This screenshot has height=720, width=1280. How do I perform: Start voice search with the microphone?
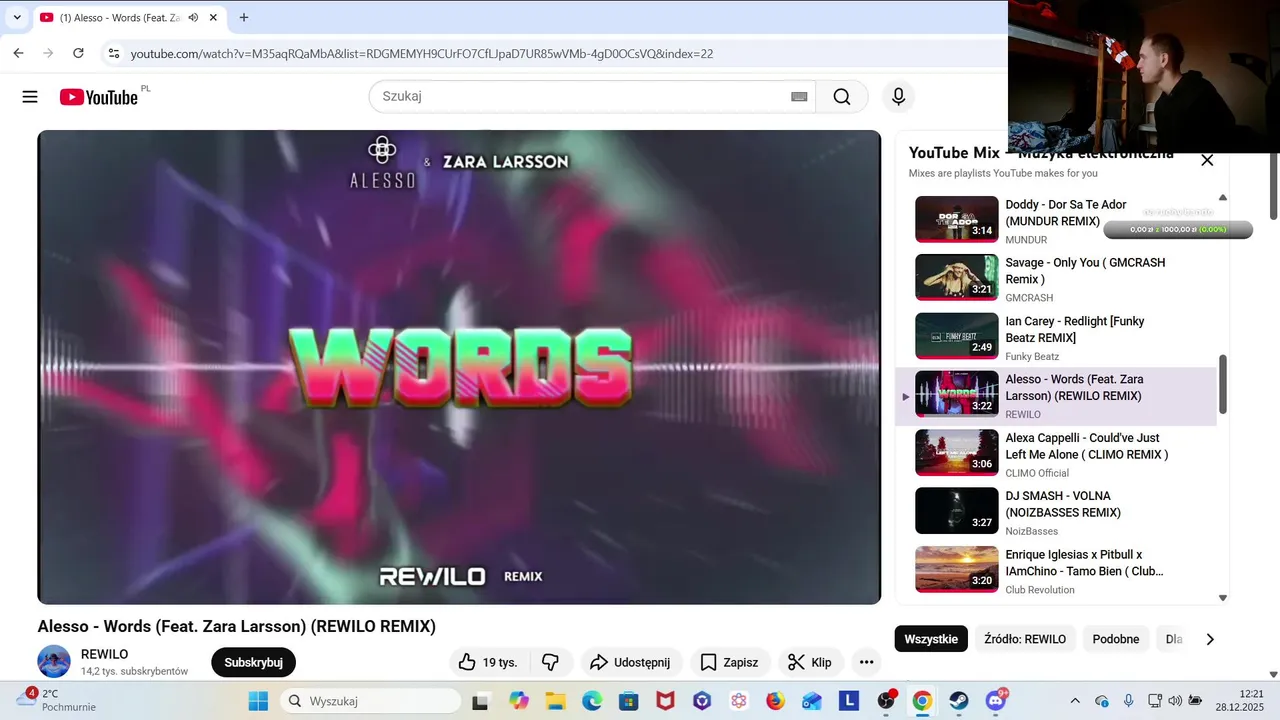point(898,97)
